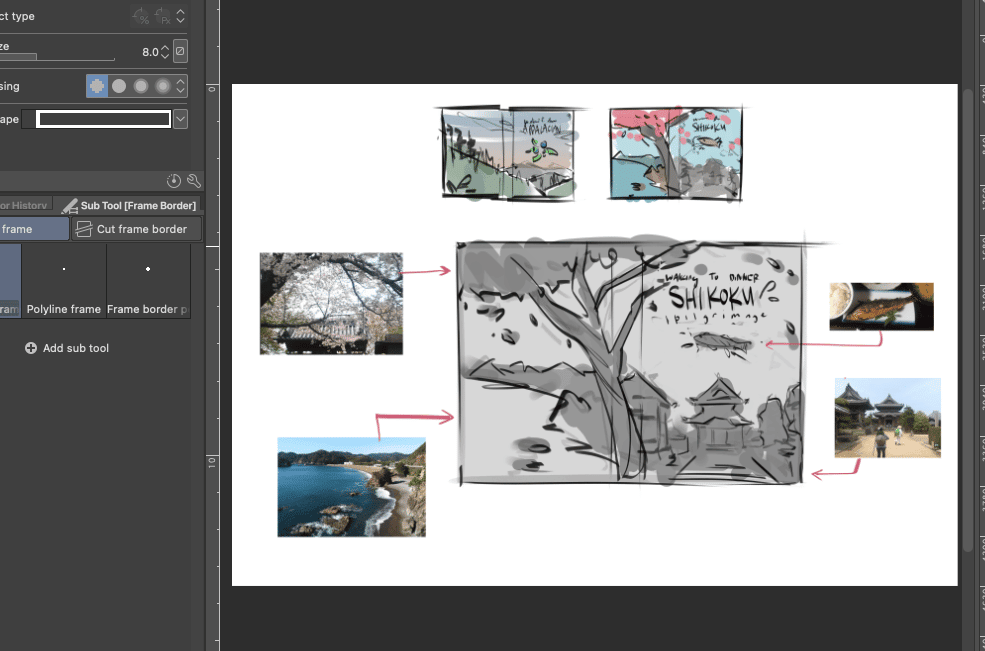Click the px unit icon in the type row

[162, 16]
